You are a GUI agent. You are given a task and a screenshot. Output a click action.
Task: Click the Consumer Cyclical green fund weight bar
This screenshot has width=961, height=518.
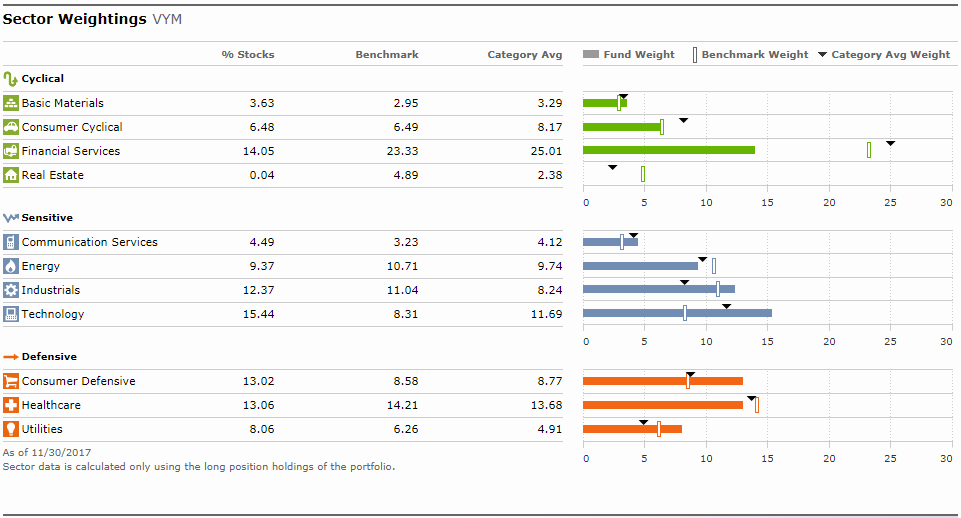pos(623,127)
